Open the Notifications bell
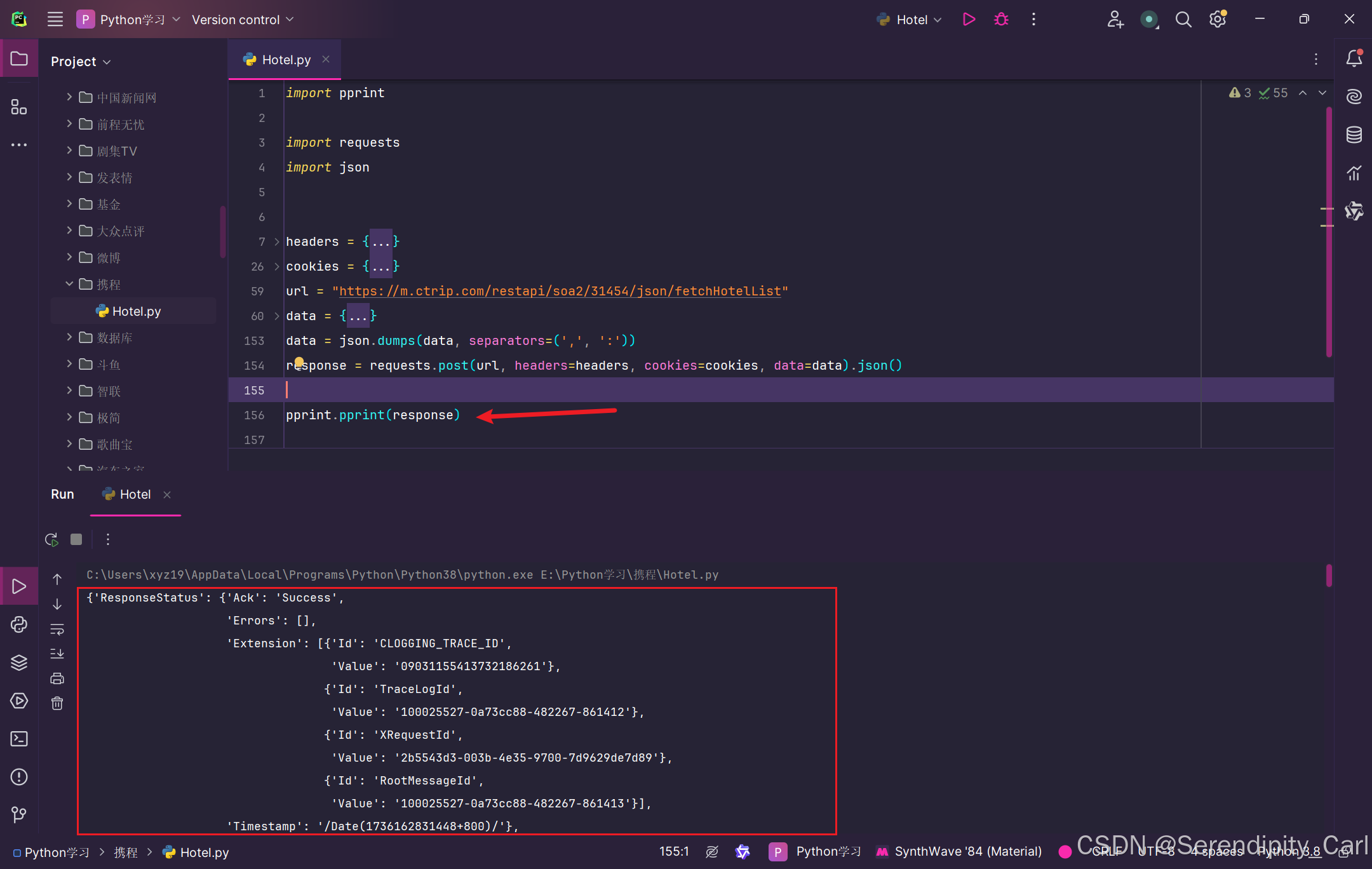This screenshot has height=869, width=1372. (x=1354, y=58)
